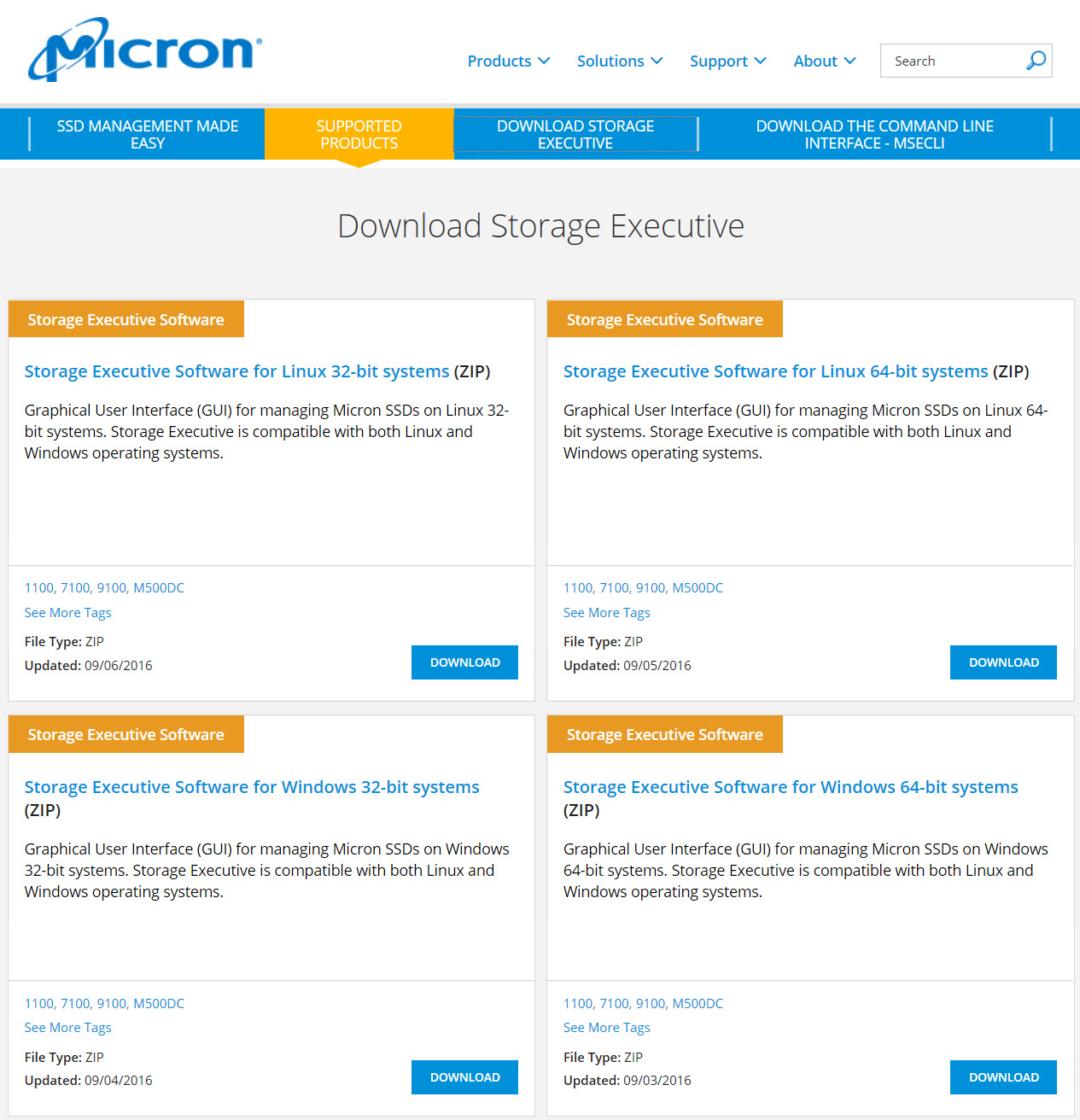Download the Linux 64-bit ZIP

coord(1003,662)
